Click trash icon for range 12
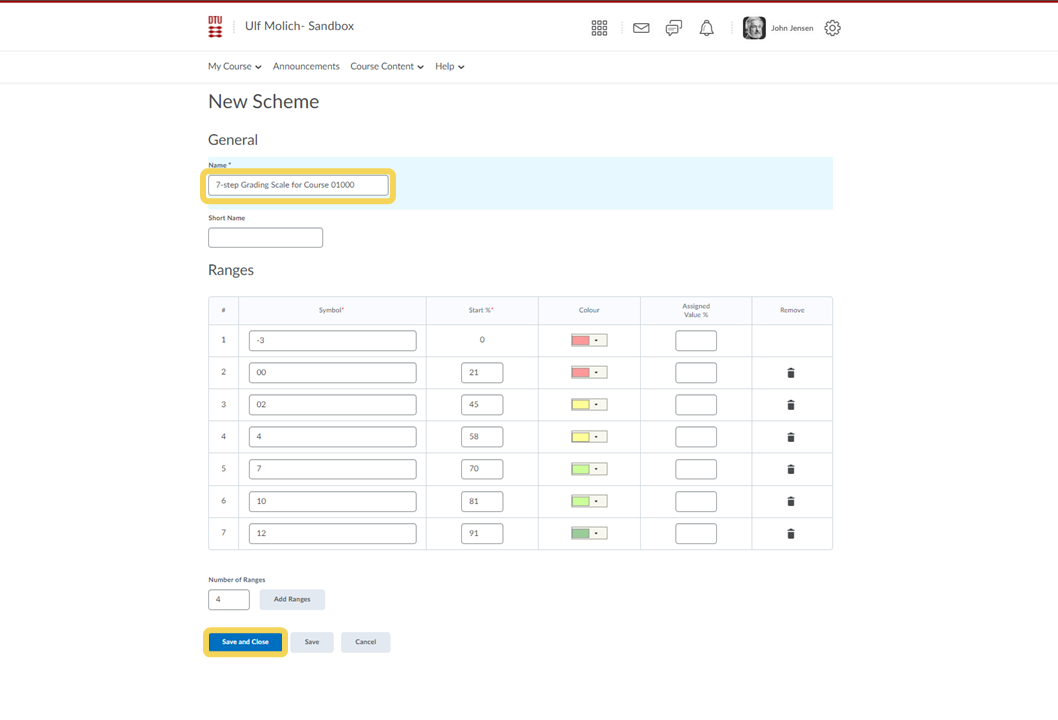Viewport: 1058px width, 720px height. tap(791, 534)
